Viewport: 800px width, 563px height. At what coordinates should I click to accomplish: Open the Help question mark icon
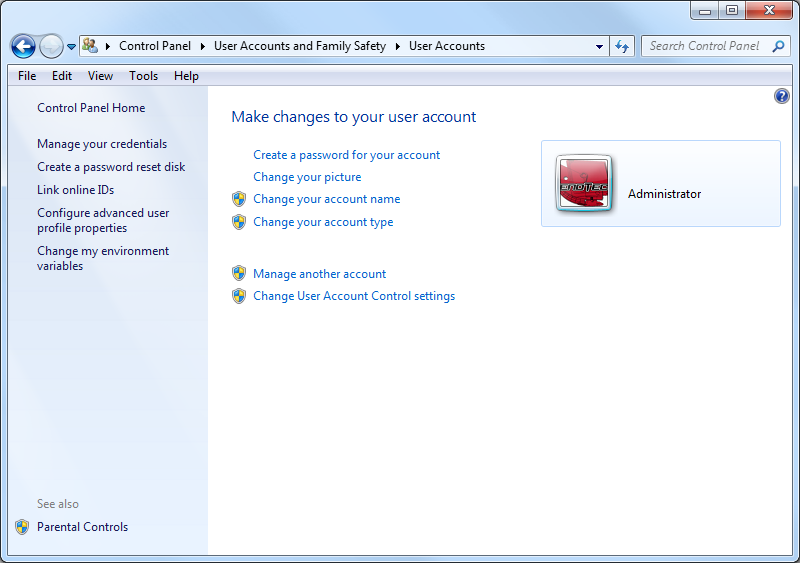coord(782,96)
